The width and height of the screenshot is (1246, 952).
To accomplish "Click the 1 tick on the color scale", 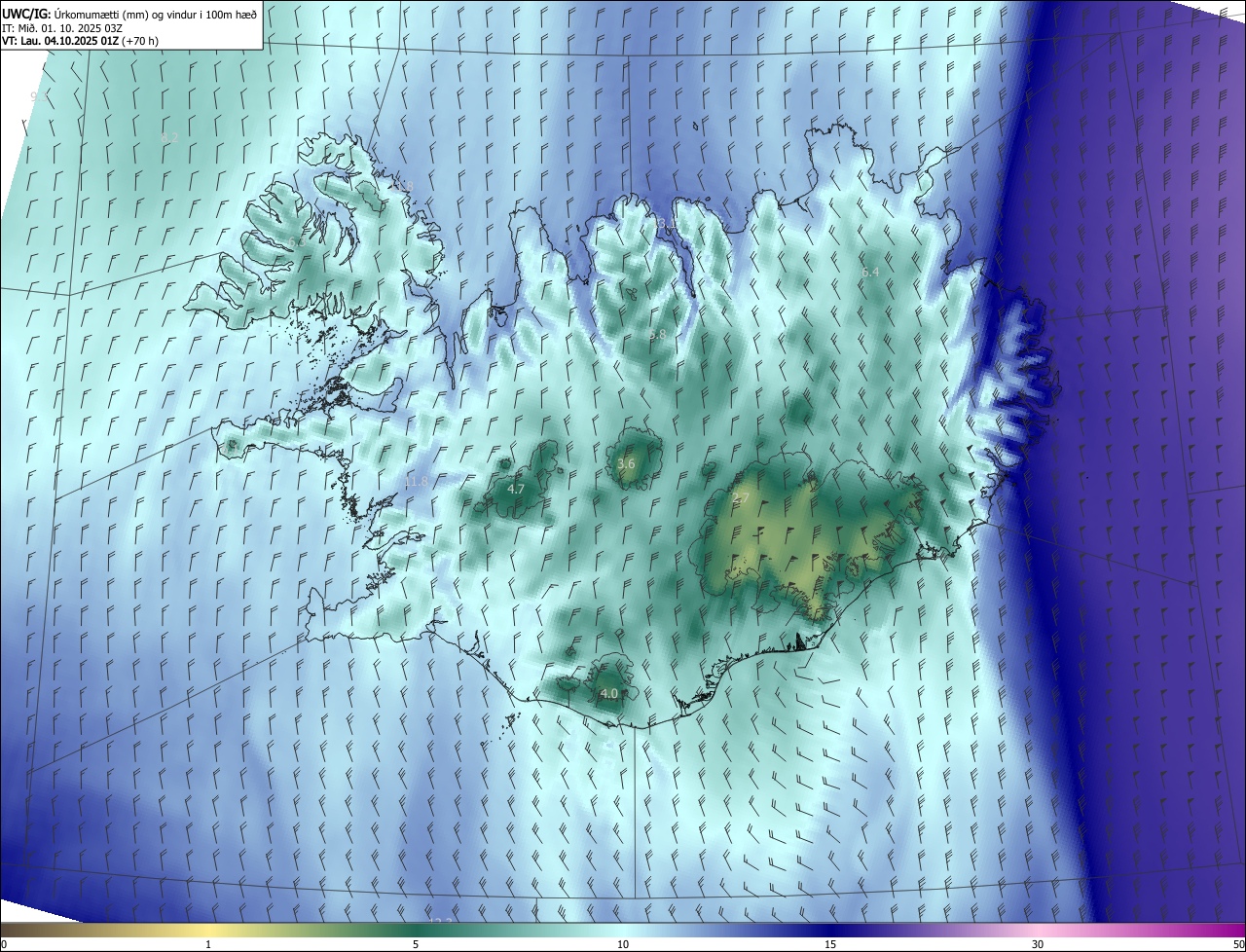I will click(208, 944).
